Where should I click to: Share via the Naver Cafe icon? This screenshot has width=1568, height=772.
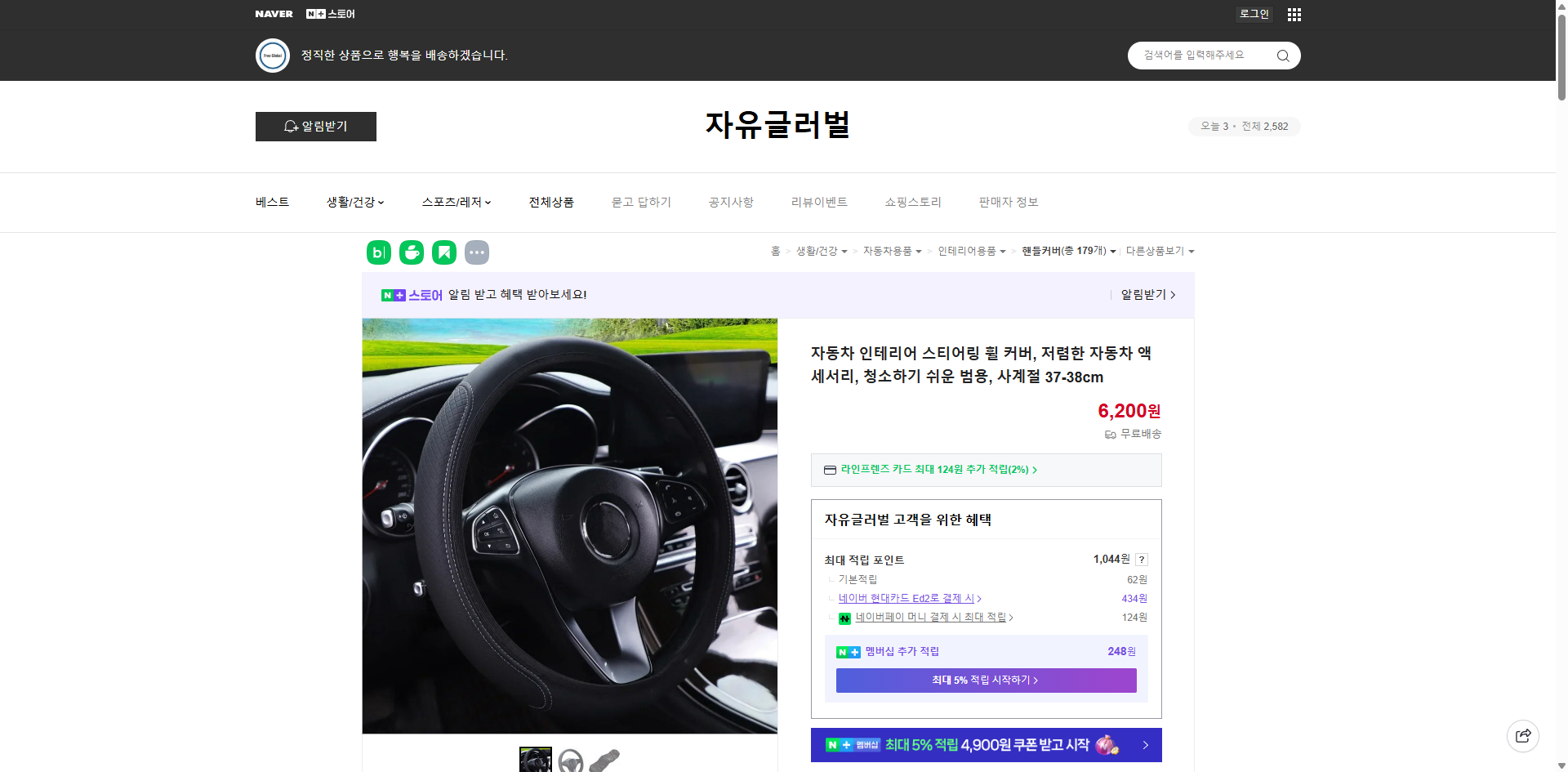pos(411,252)
